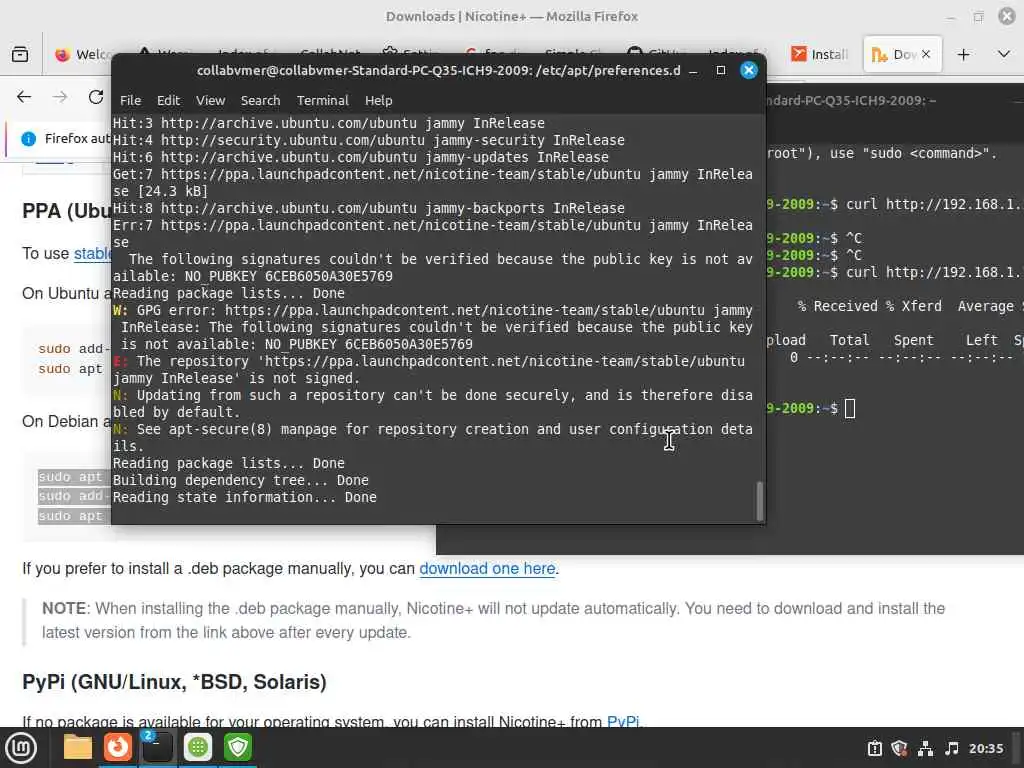The height and width of the screenshot is (768, 1024).
Task: Click the Firefox taskbar icon
Action: [x=118, y=747]
